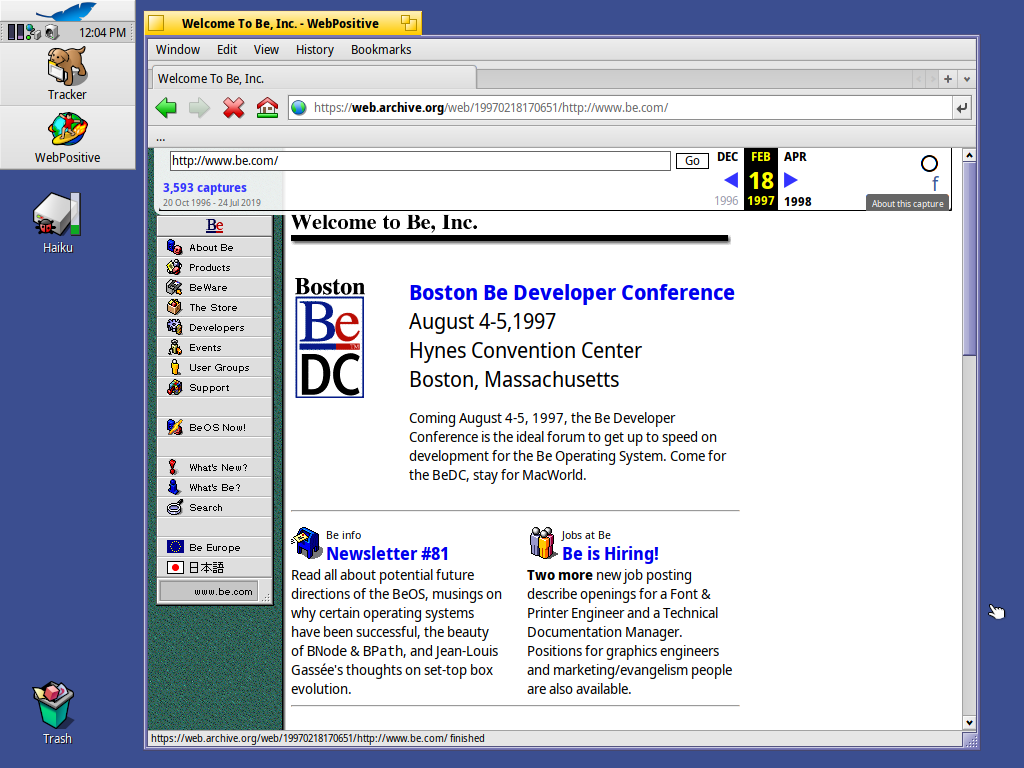Select the 'Welcome To Be, Inc.' tab

coord(314,78)
